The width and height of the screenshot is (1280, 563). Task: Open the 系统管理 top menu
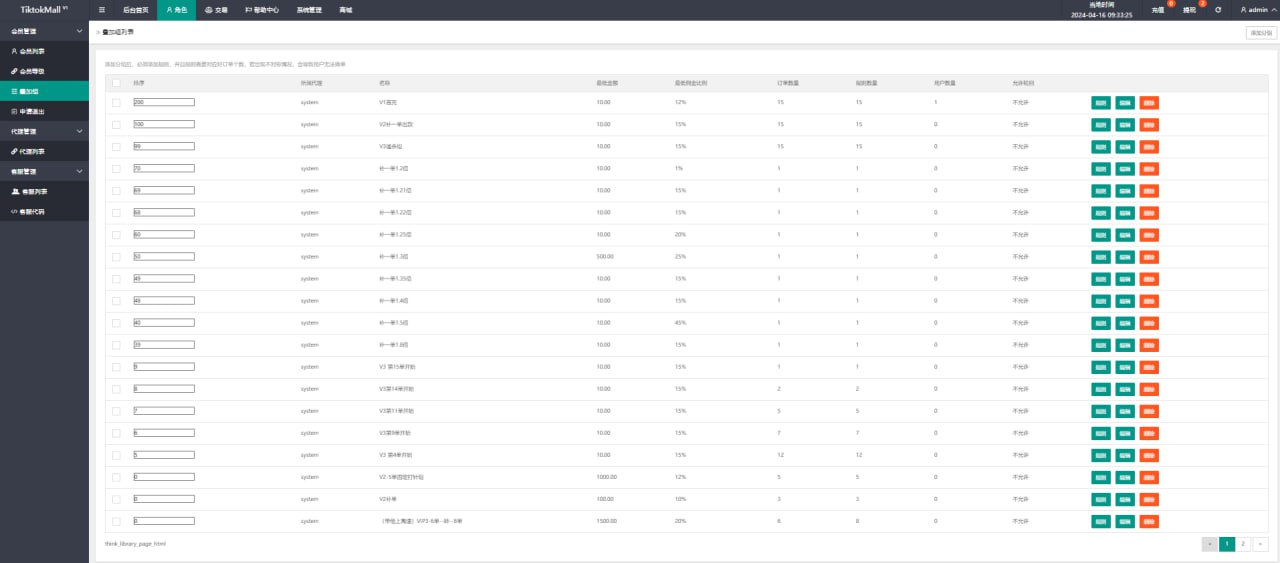[x=309, y=10]
